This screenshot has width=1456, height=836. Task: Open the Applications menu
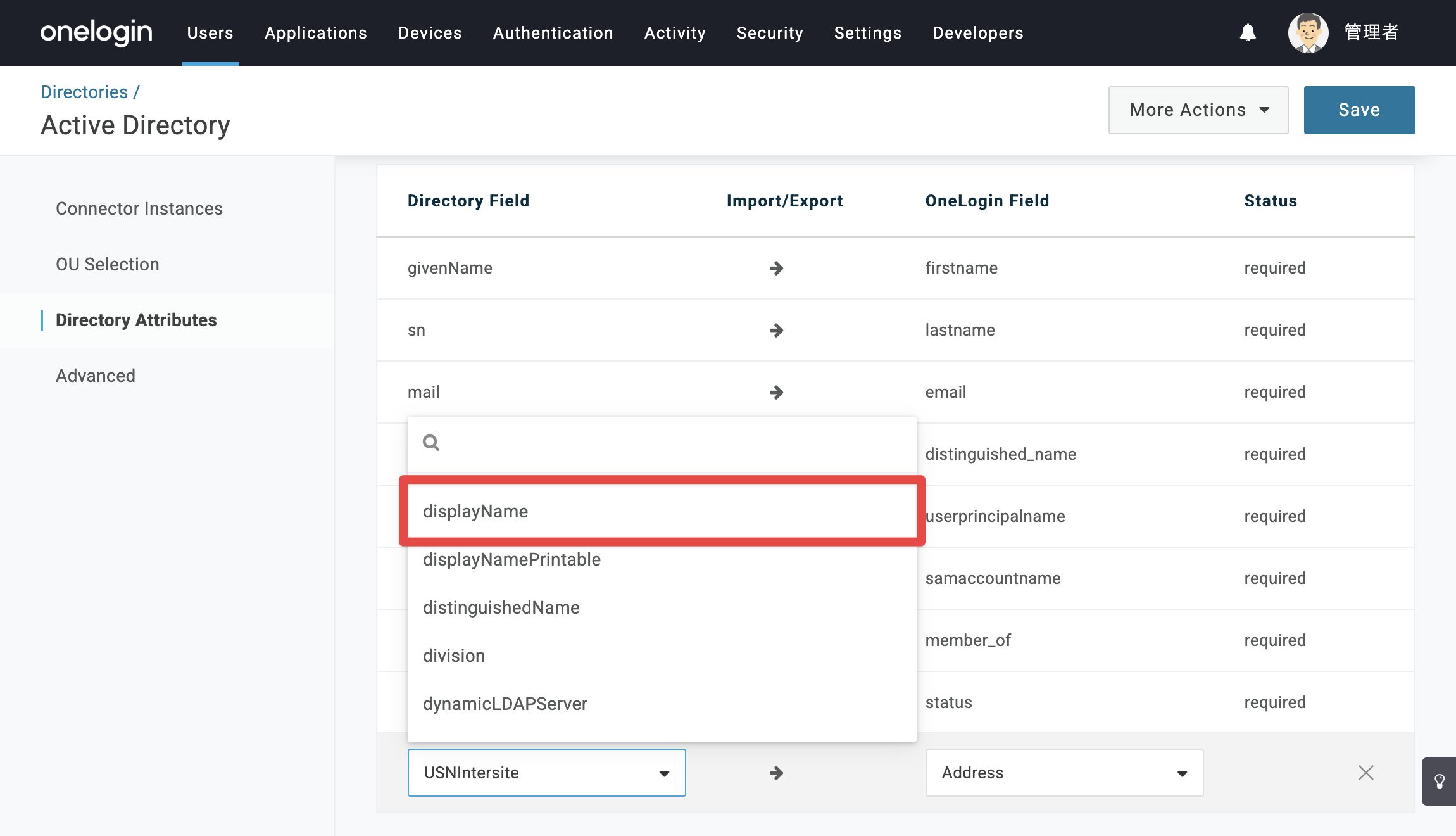coord(316,33)
